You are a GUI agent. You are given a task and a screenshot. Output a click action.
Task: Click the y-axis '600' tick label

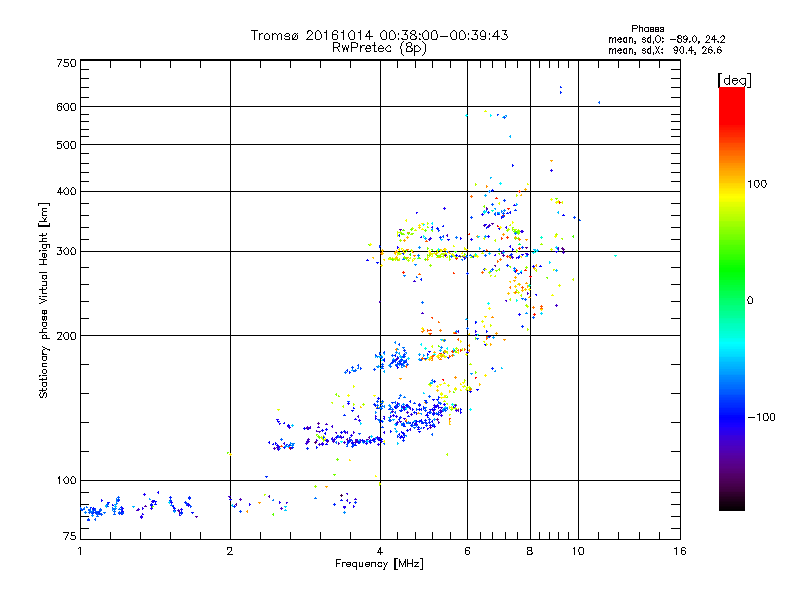[x=67, y=107]
